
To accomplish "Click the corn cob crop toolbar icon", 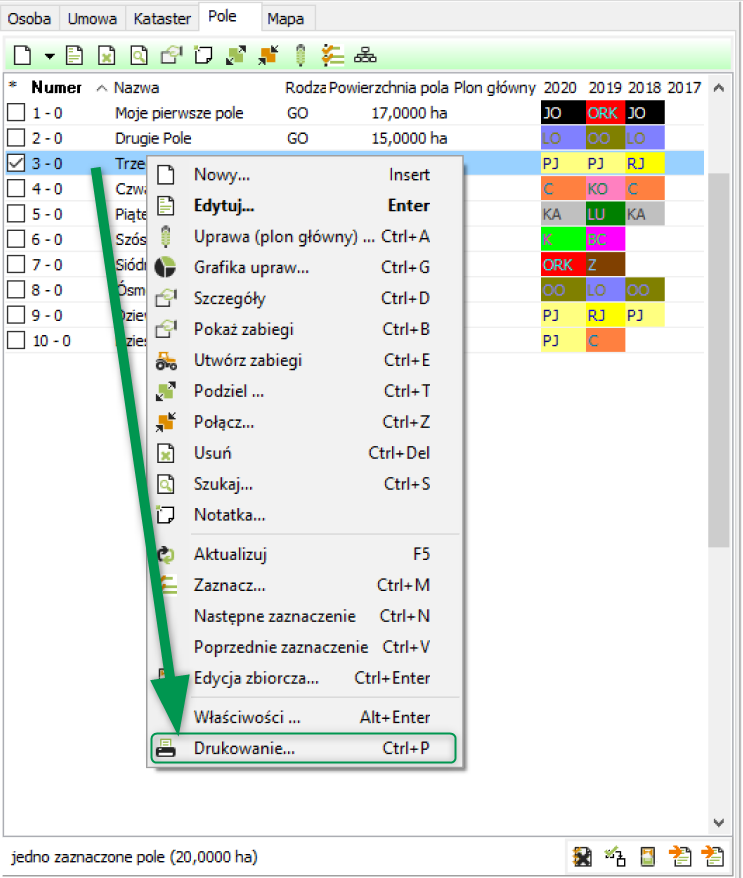I will [301, 55].
